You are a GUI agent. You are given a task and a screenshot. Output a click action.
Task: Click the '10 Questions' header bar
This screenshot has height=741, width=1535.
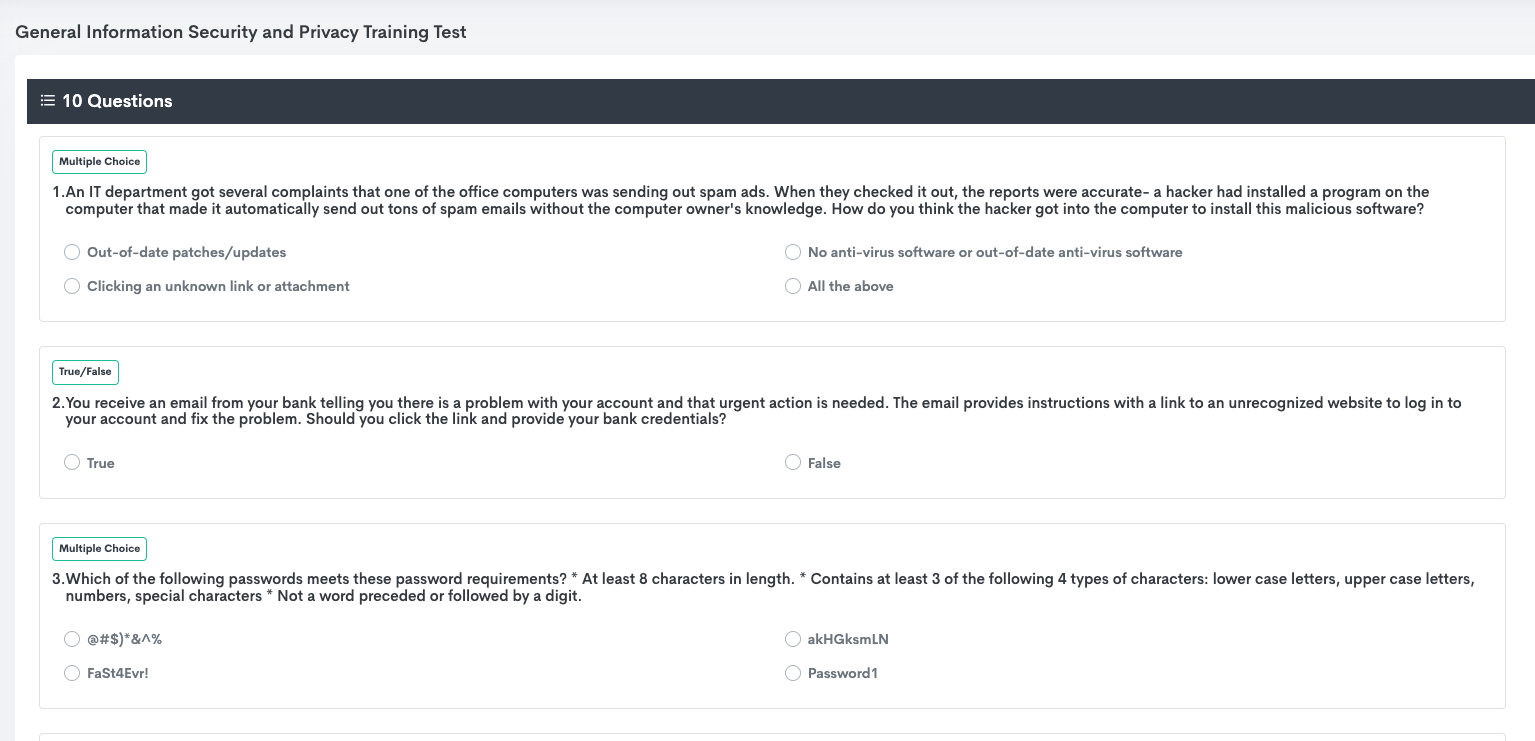pos(781,101)
